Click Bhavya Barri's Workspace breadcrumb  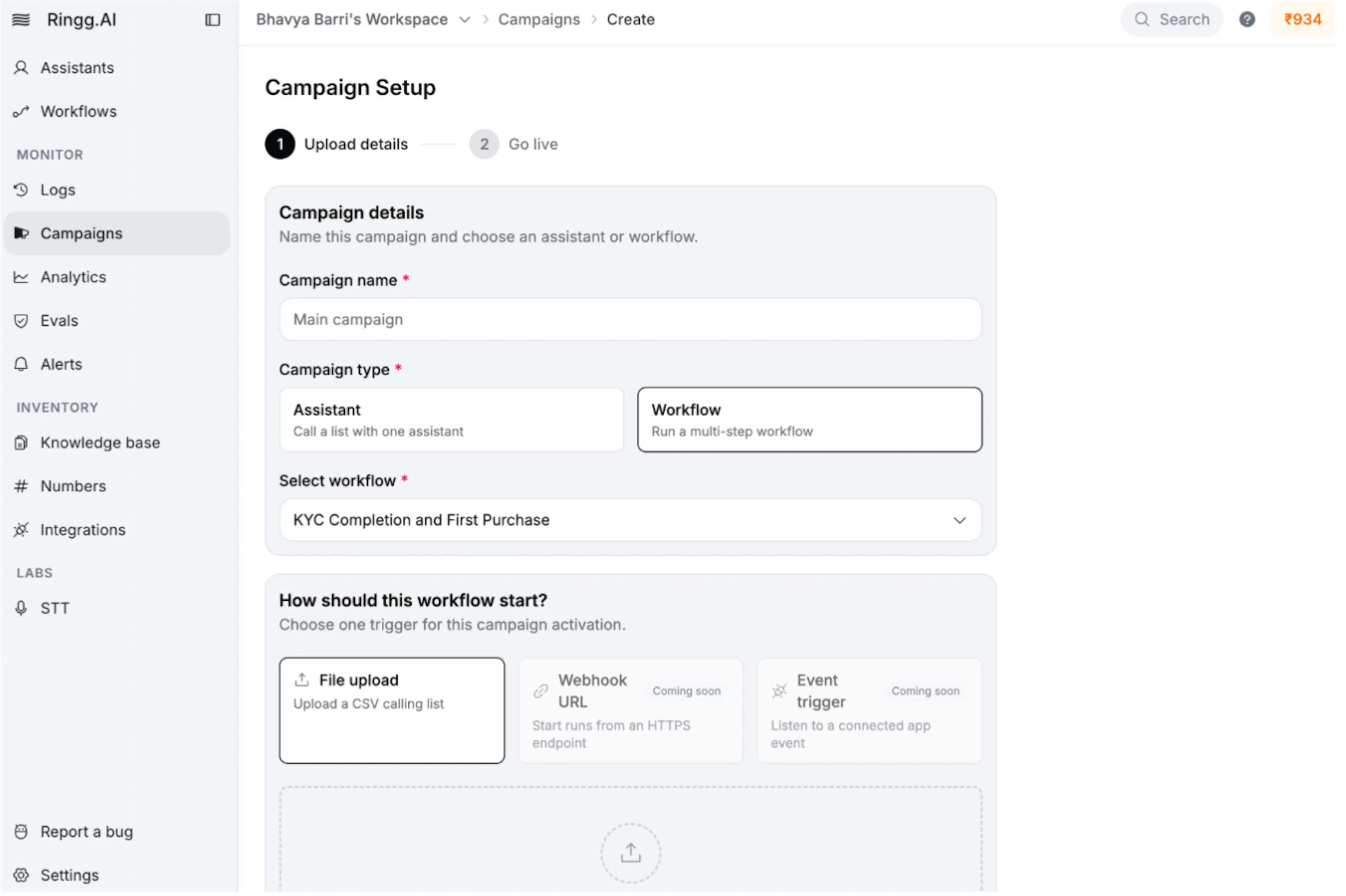click(x=352, y=19)
